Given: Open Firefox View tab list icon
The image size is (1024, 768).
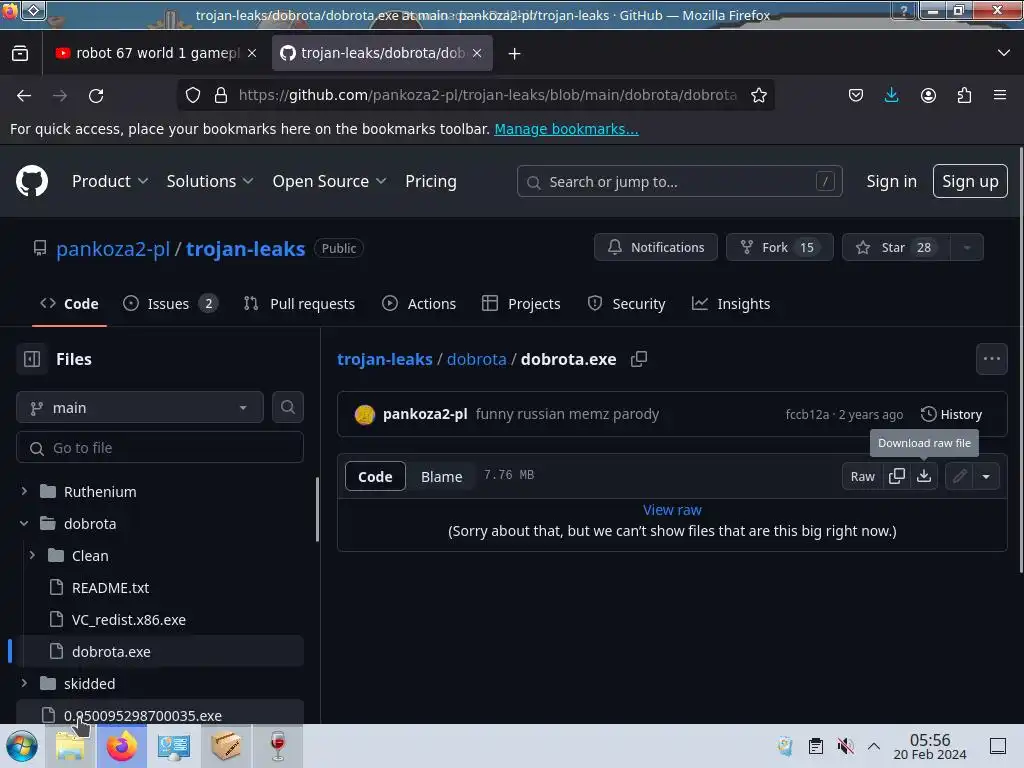Looking at the screenshot, I should 20,54.
